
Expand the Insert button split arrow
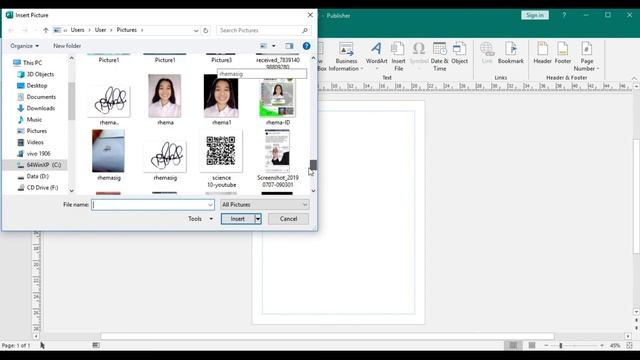click(x=258, y=219)
